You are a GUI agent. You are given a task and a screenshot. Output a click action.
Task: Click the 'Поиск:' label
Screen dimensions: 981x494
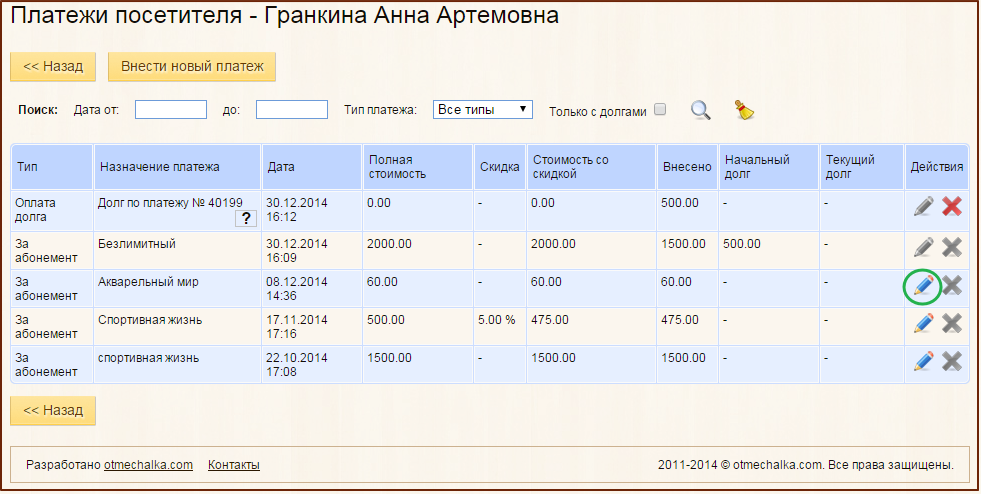[38, 110]
